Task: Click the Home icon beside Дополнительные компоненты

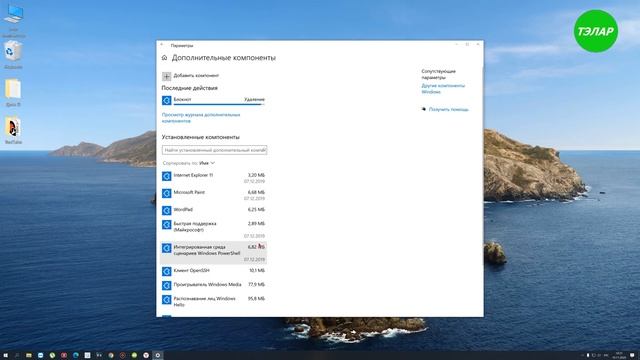Action: 164,58
